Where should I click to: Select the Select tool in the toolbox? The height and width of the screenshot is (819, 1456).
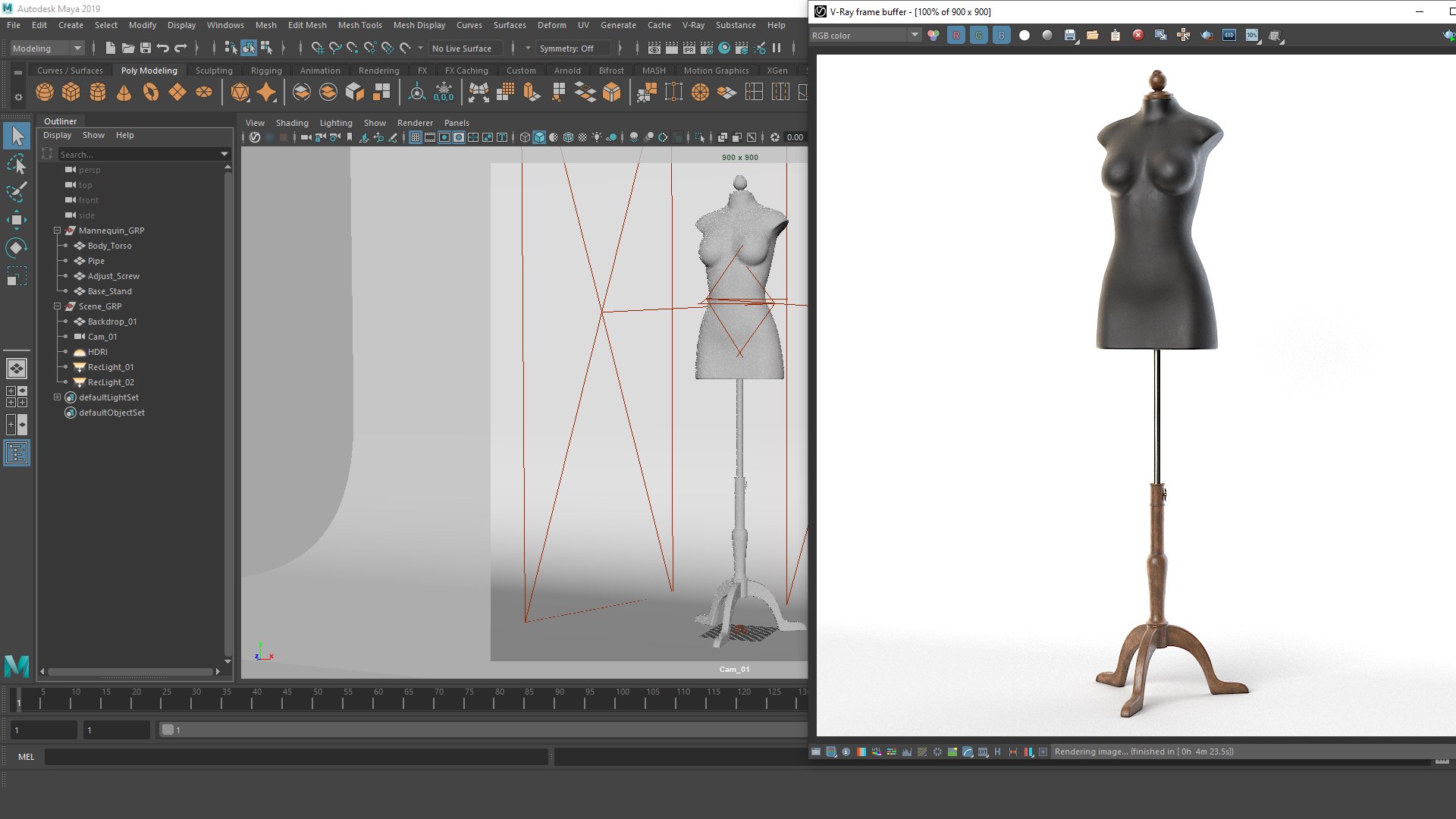(x=17, y=136)
